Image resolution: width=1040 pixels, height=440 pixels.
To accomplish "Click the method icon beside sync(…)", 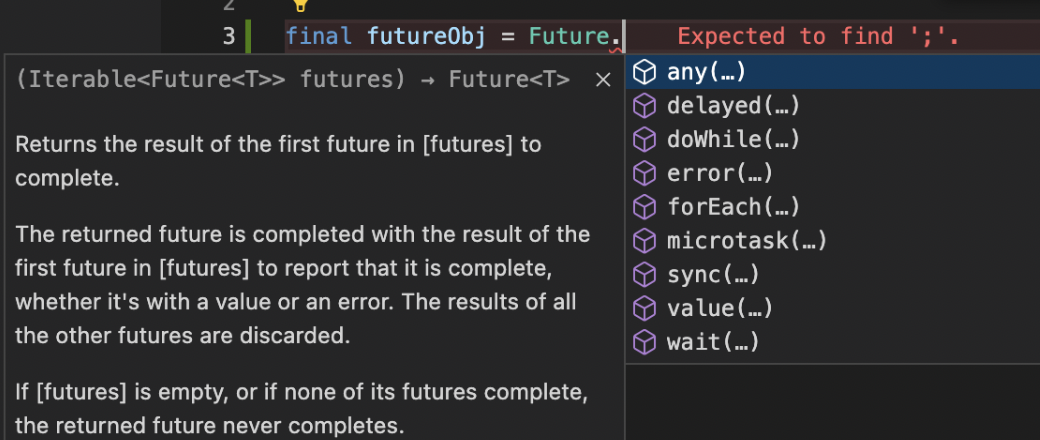I will pyautogui.click(x=645, y=275).
